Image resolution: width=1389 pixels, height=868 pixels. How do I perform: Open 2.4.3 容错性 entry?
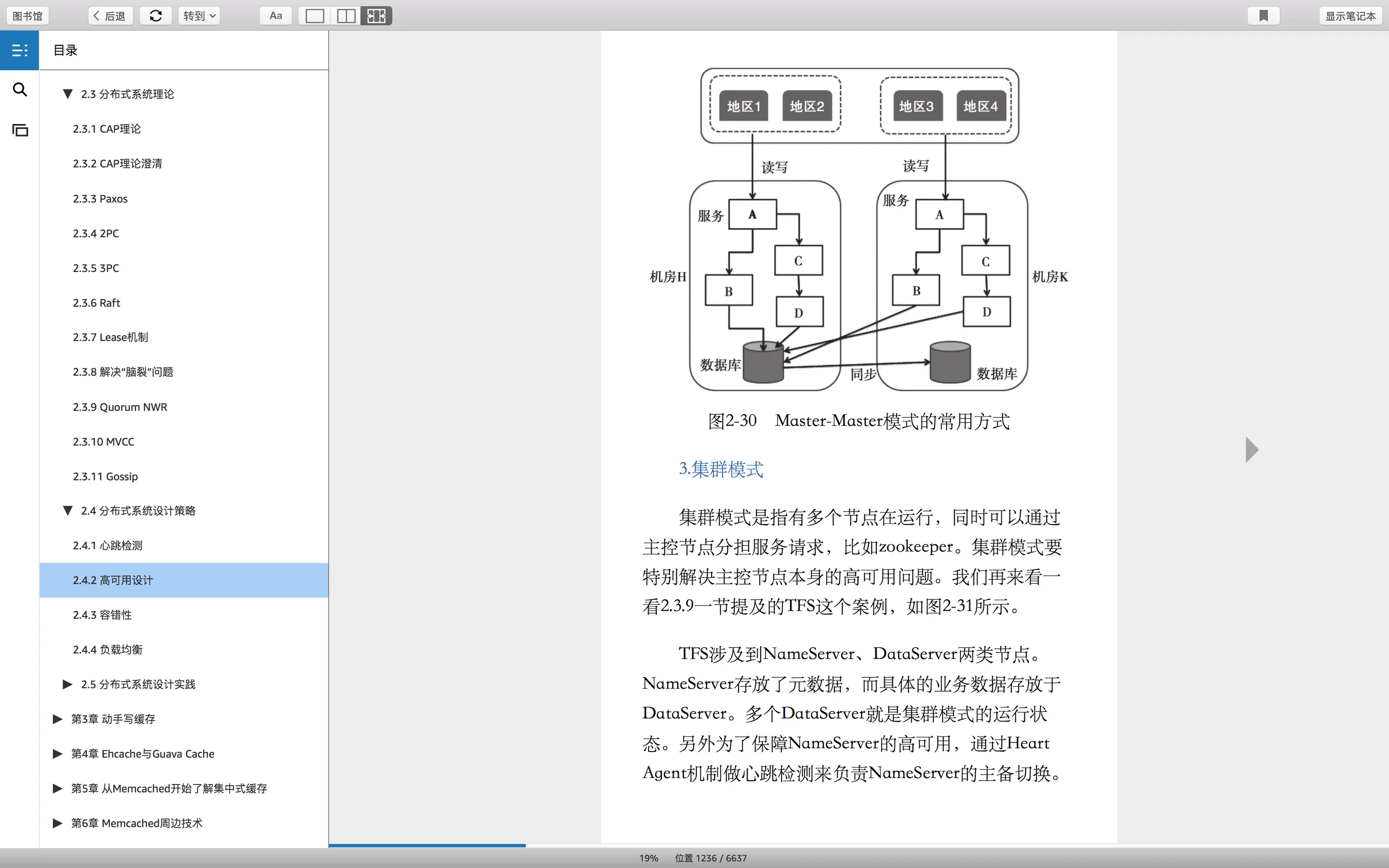[102, 615]
